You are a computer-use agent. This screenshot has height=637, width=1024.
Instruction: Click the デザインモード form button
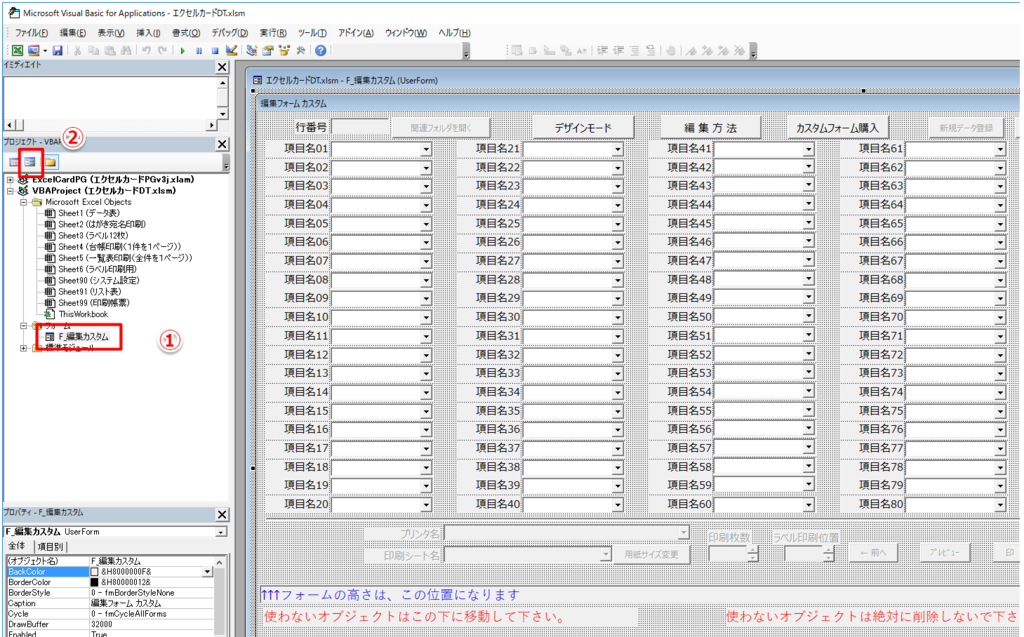point(583,127)
